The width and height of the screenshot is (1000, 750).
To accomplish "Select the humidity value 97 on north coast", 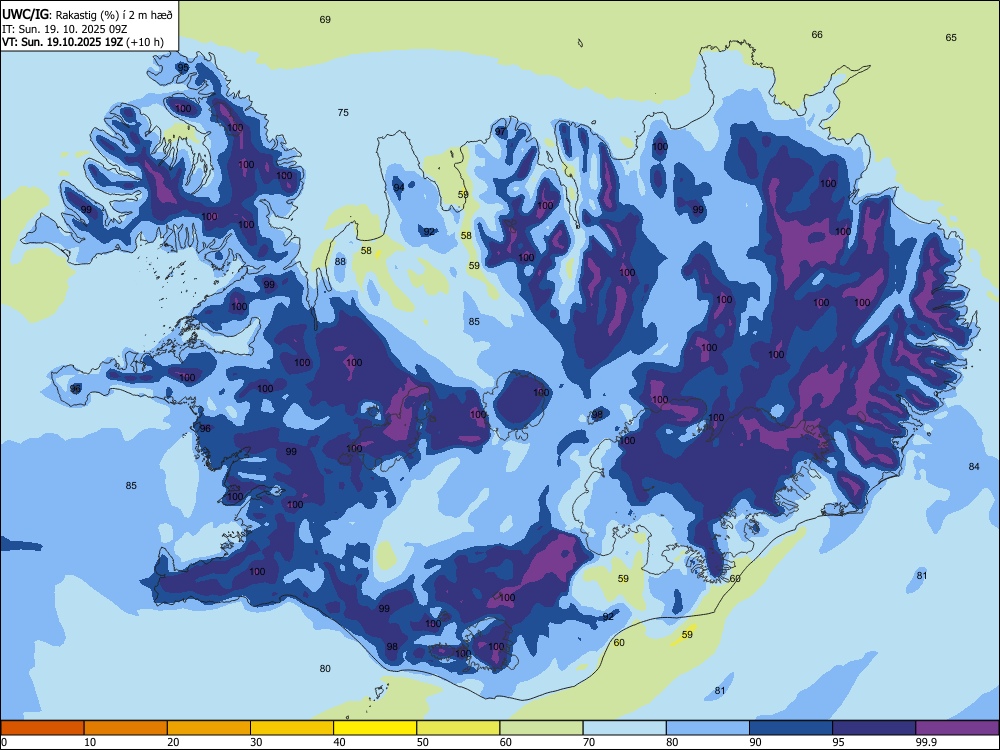I will point(501,132).
